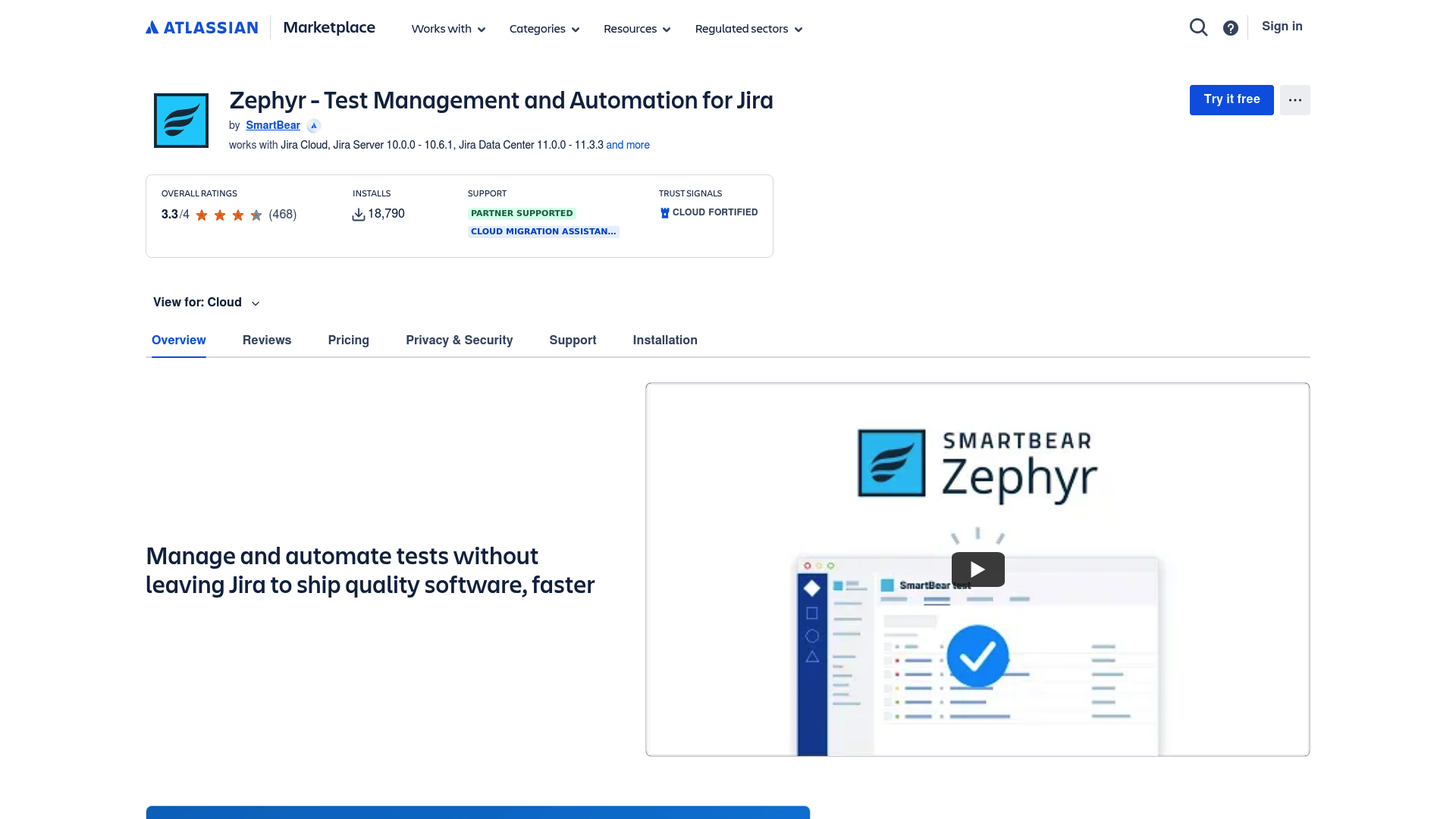This screenshot has width=1456, height=819.
Task: Click the Try it free button
Action: click(1231, 99)
